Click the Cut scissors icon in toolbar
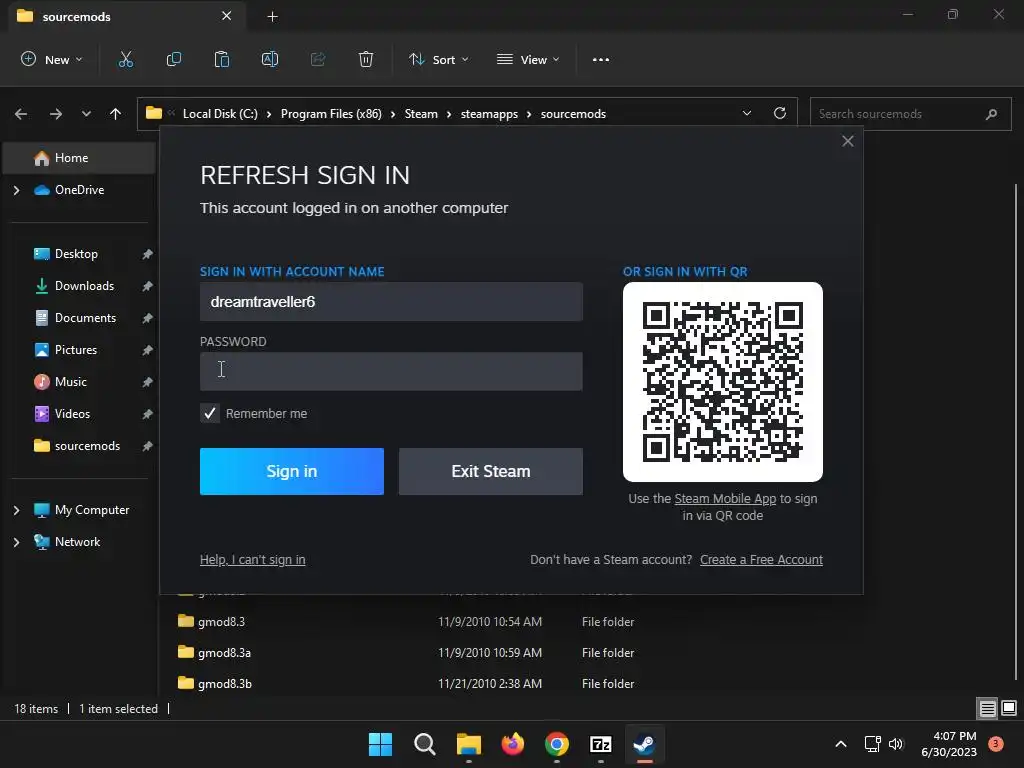Screen dimensions: 1024x768 125,59
